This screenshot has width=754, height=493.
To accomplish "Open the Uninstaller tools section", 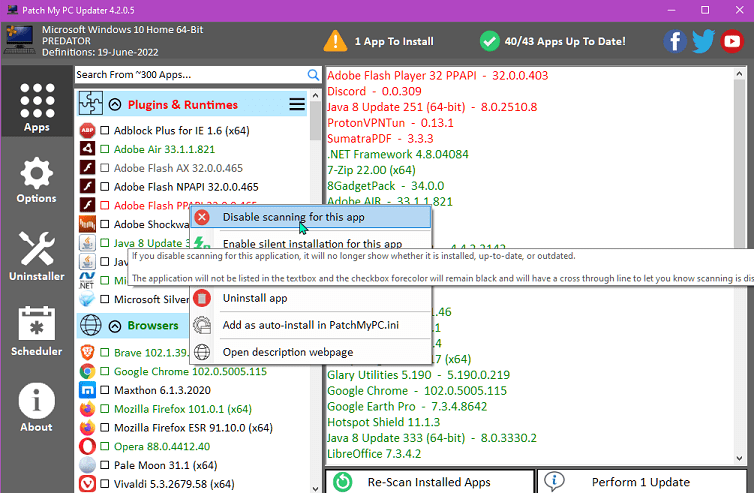I will coord(37,256).
